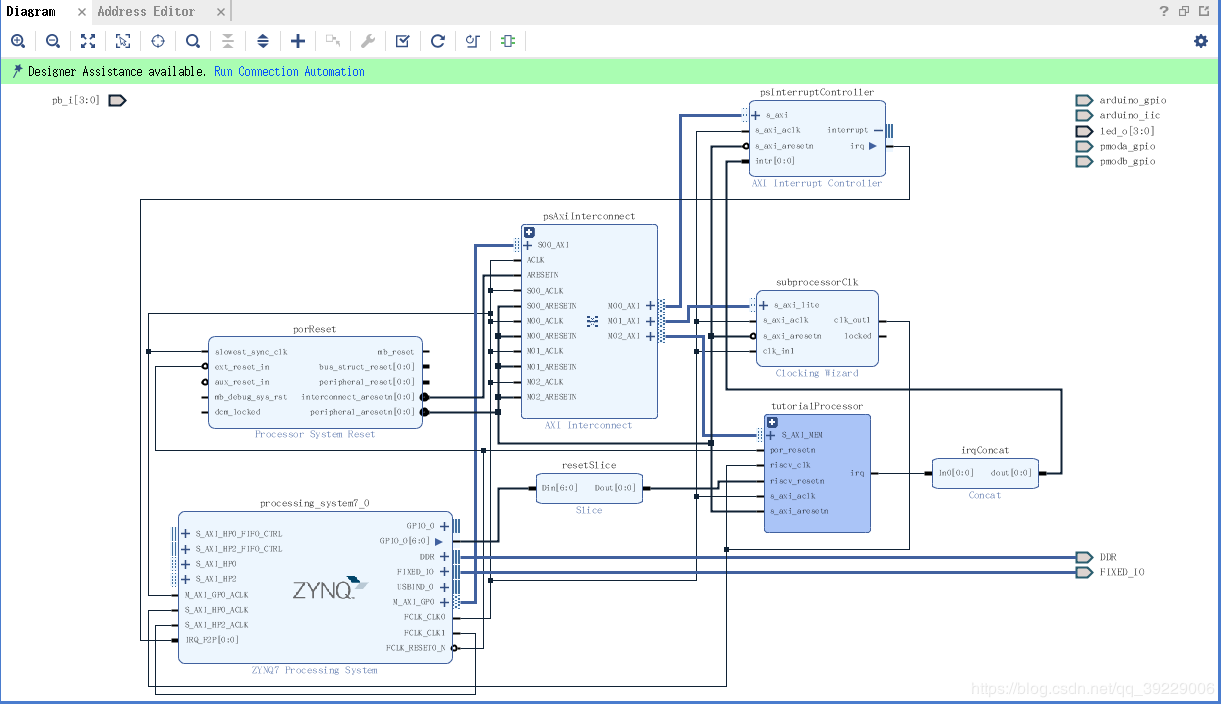Click the Regenerate Layout icon
This screenshot has height=707, width=1224.
coord(438,41)
